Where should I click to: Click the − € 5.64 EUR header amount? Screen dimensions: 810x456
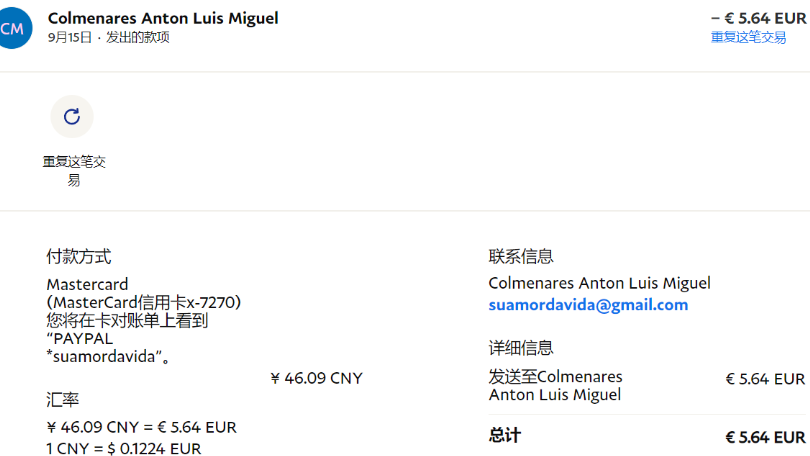point(757,17)
